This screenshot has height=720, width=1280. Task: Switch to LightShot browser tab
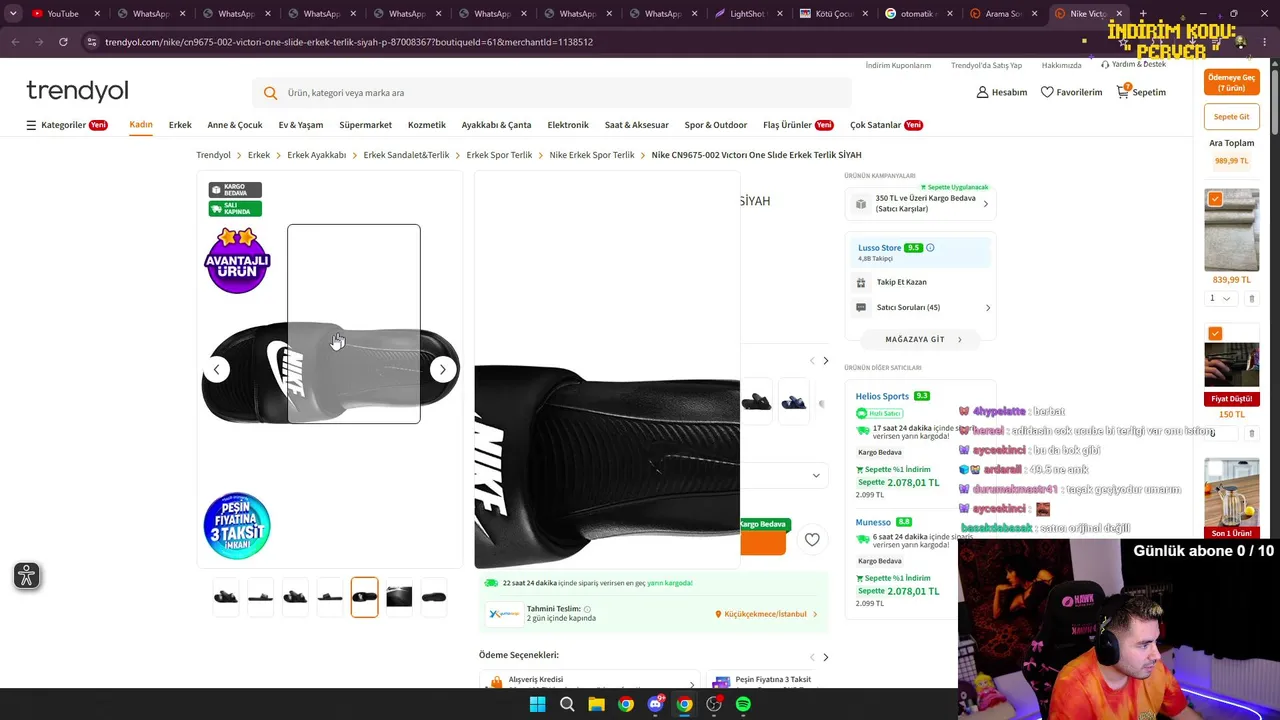tap(748, 14)
